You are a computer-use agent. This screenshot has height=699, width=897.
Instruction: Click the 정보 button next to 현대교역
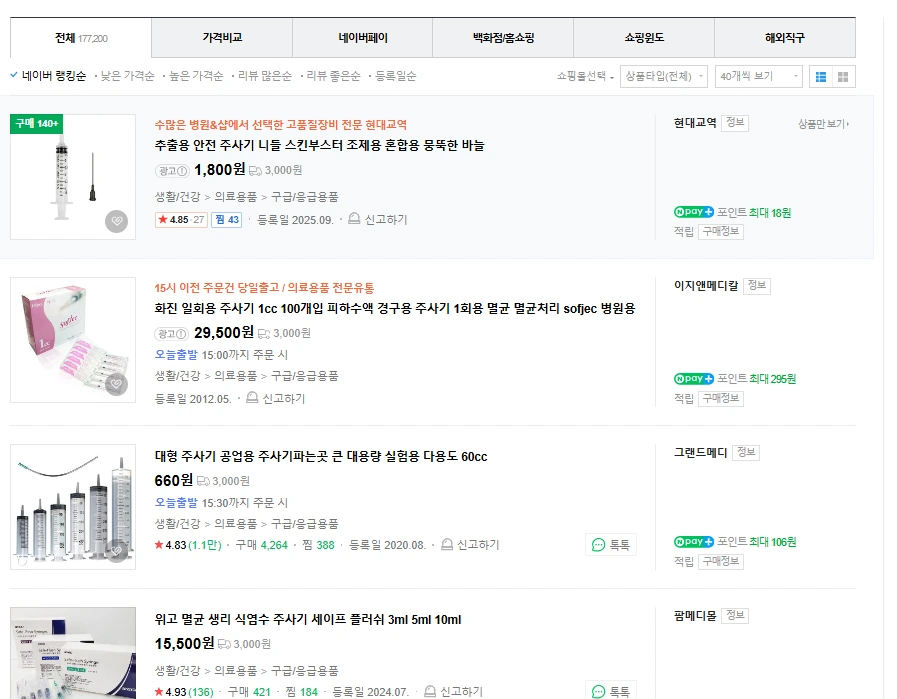(x=736, y=122)
